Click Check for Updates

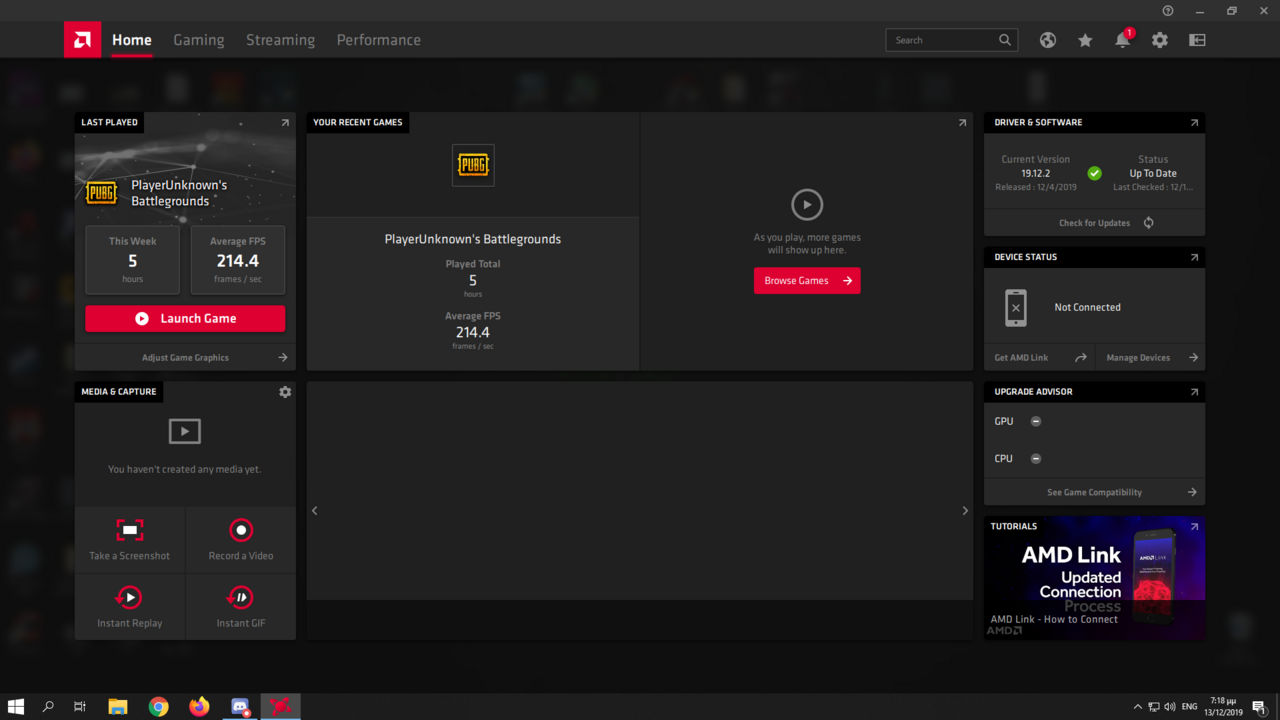point(1094,223)
